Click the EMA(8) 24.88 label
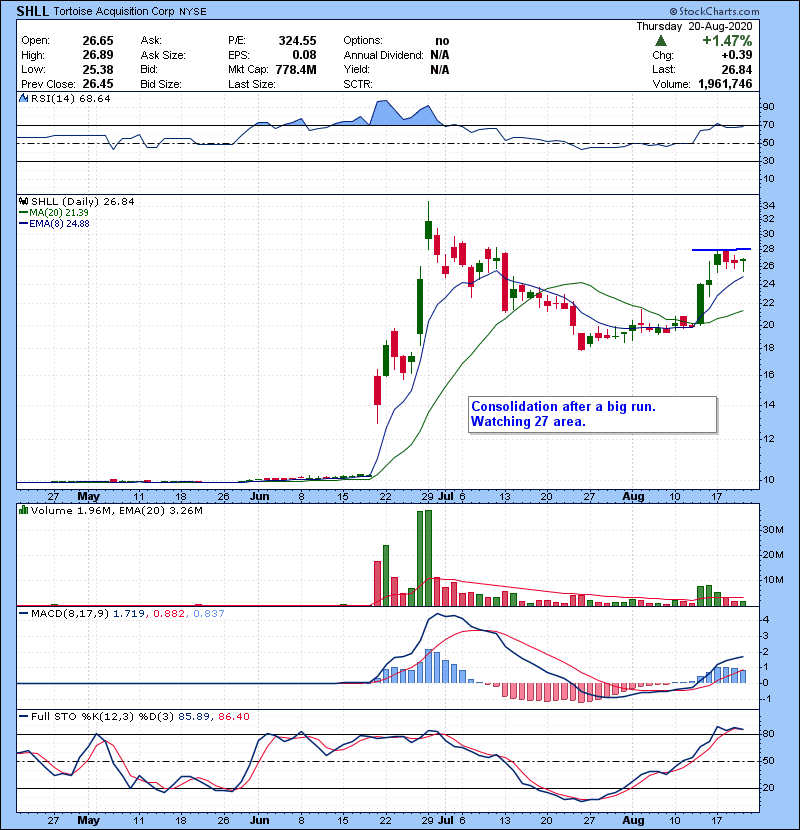The width and height of the screenshot is (800, 830). (x=59, y=223)
